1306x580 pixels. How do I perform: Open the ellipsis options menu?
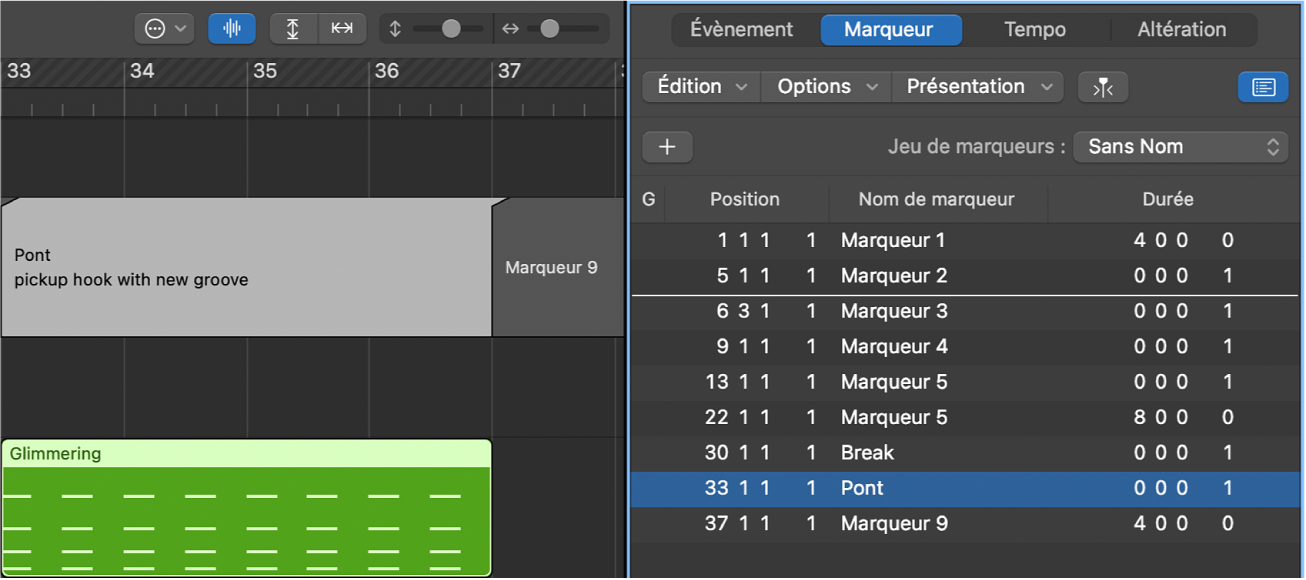pyautogui.click(x=165, y=29)
